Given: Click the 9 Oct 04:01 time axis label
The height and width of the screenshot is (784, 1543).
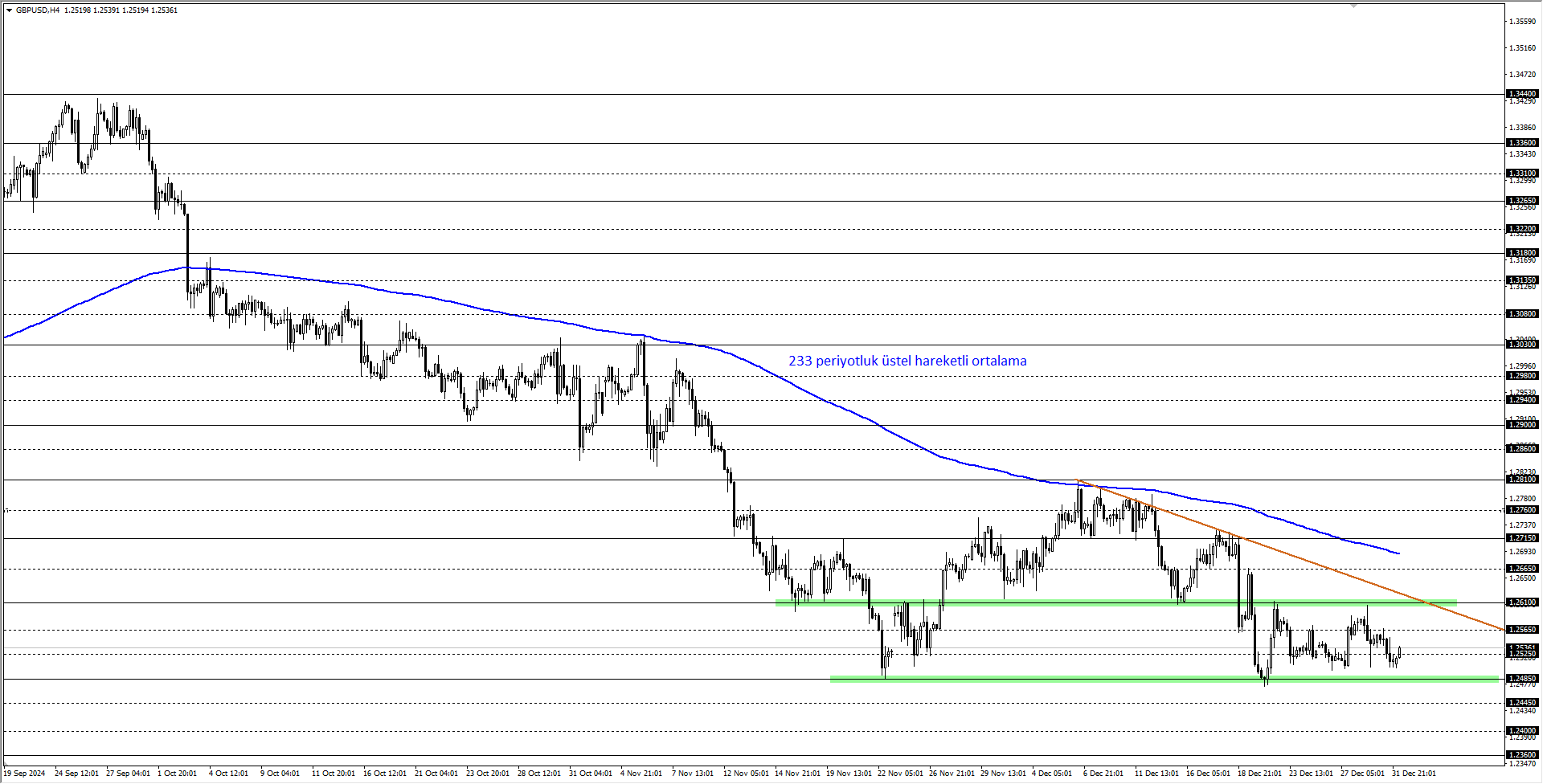Looking at the screenshot, I should click(x=280, y=774).
